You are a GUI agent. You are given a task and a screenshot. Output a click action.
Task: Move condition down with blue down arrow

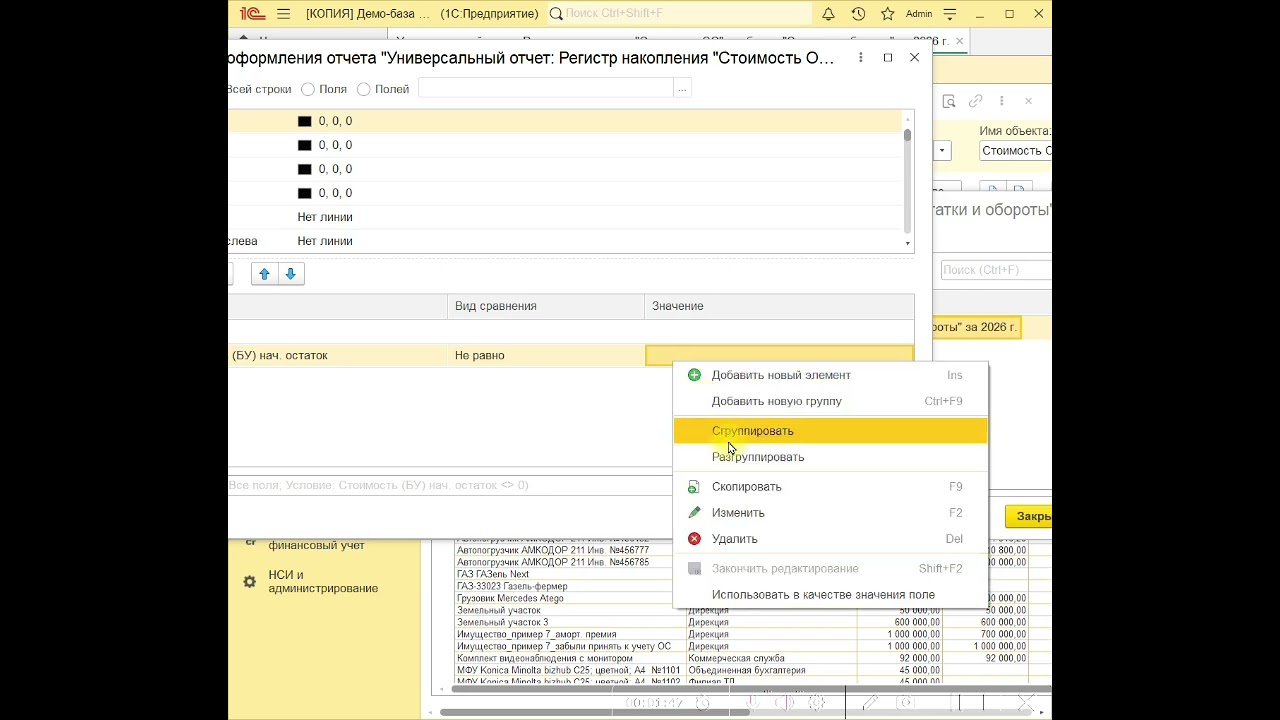point(291,274)
